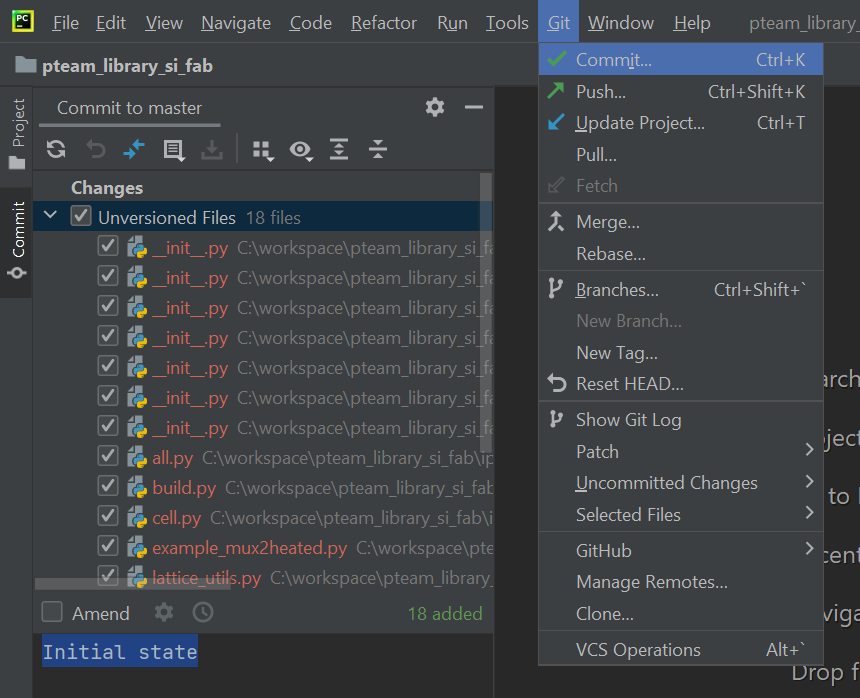The height and width of the screenshot is (698, 860).
Task: Open the Project tool window tab
Action: pos(17,133)
